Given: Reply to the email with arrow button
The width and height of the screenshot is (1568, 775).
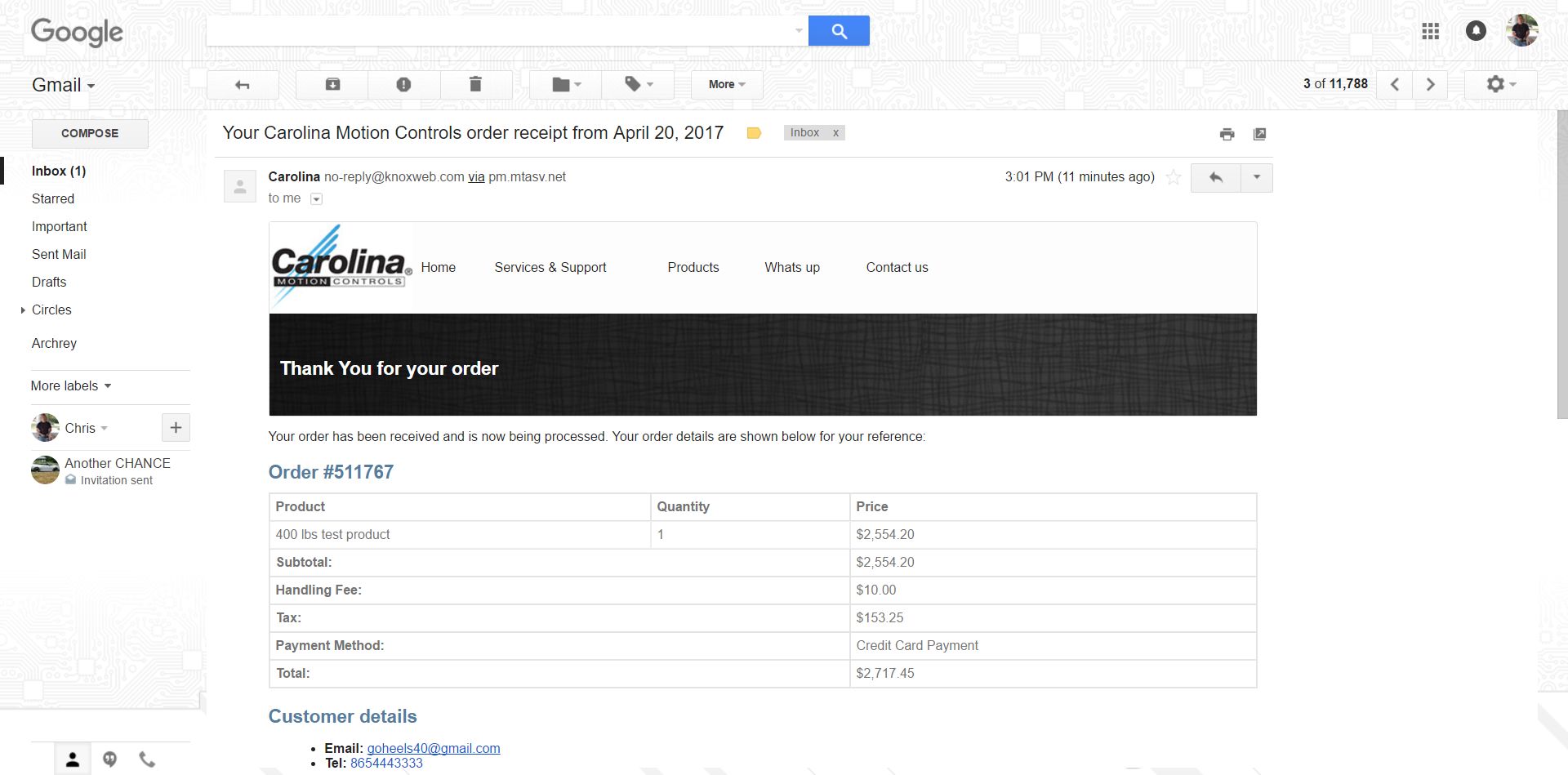Looking at the screenshot, I should tap(1216, 177).
